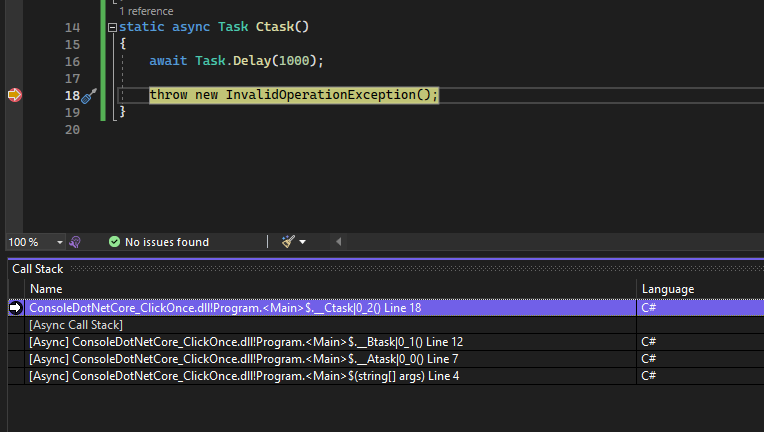Run code cleanup with the broom icon

coord(288,242)
